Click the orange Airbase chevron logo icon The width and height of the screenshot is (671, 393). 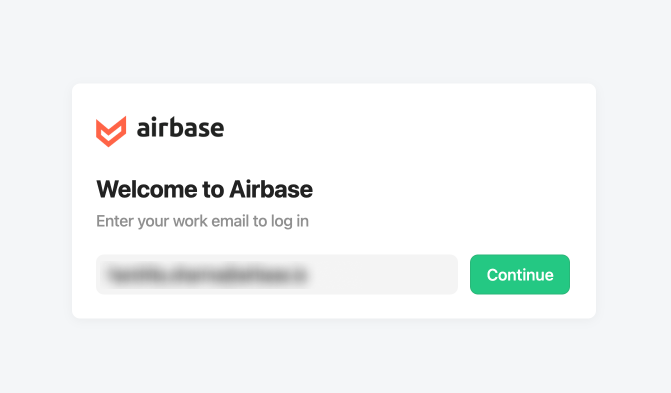[x=111, y=131]
